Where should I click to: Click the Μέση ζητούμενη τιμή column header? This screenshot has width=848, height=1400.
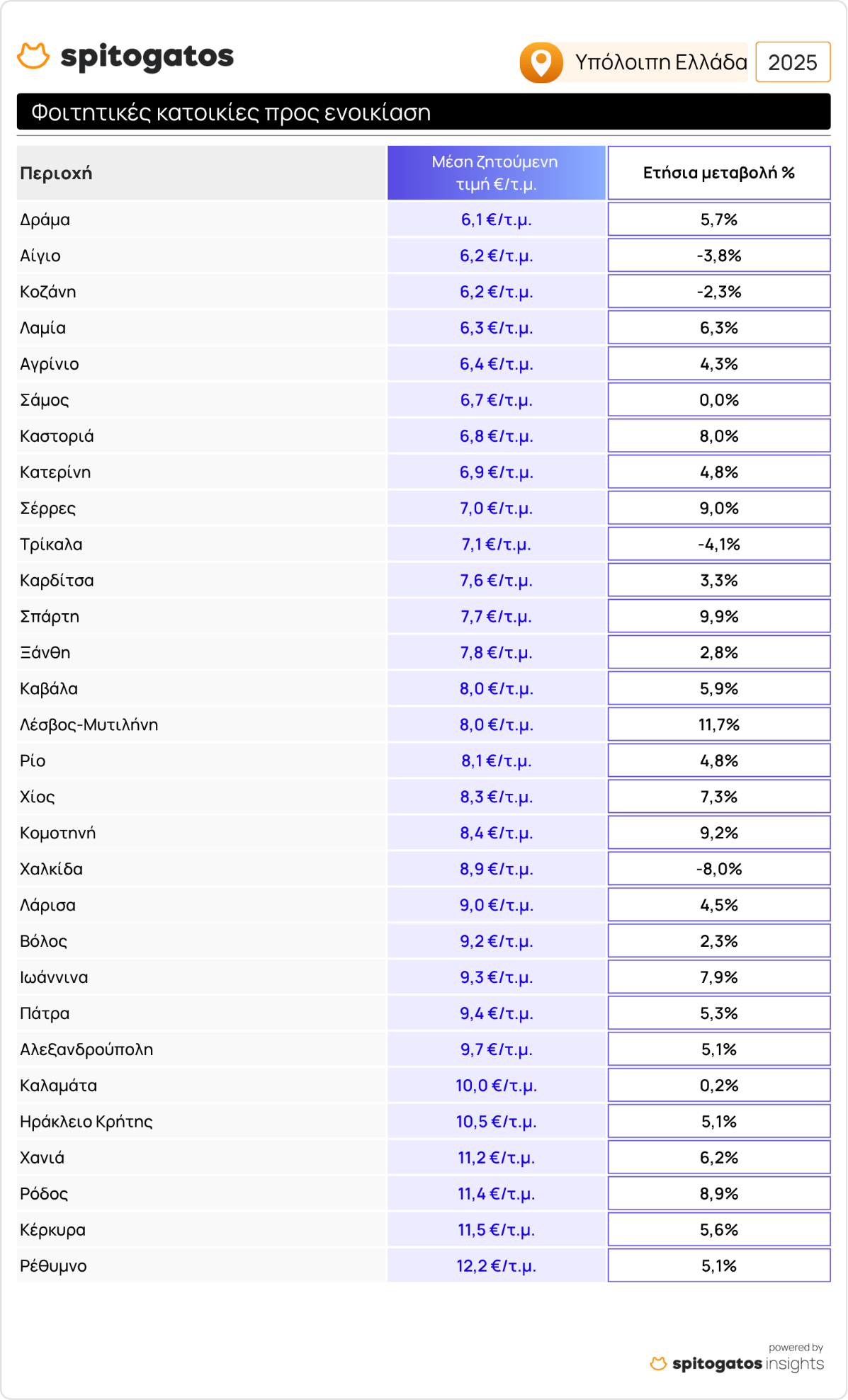pyautogui.click(x=495, y=173)
